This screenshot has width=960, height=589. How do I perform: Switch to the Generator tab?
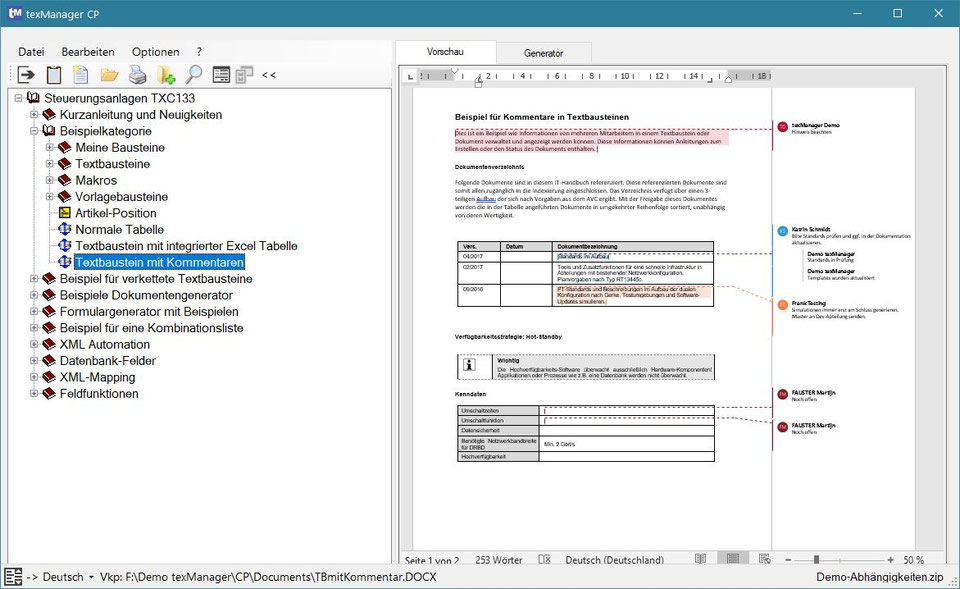(543, 51)
